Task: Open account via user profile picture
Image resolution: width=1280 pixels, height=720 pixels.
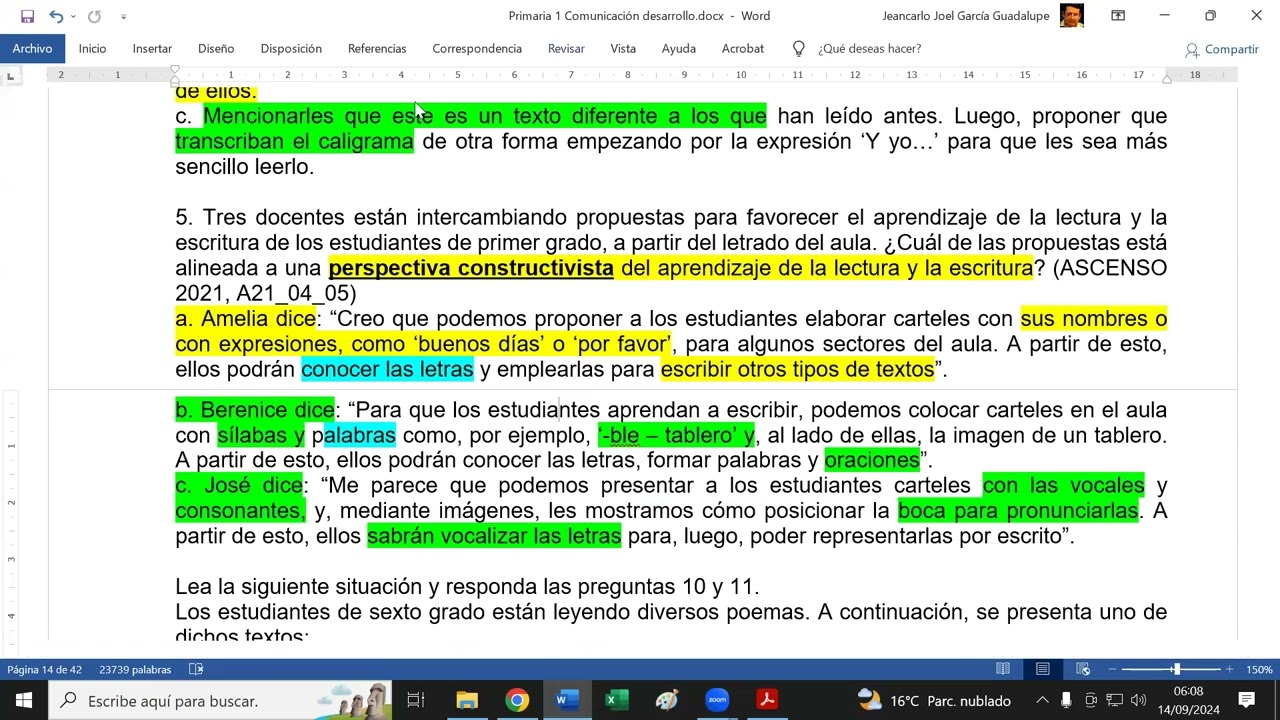Action: [1072, 16]
